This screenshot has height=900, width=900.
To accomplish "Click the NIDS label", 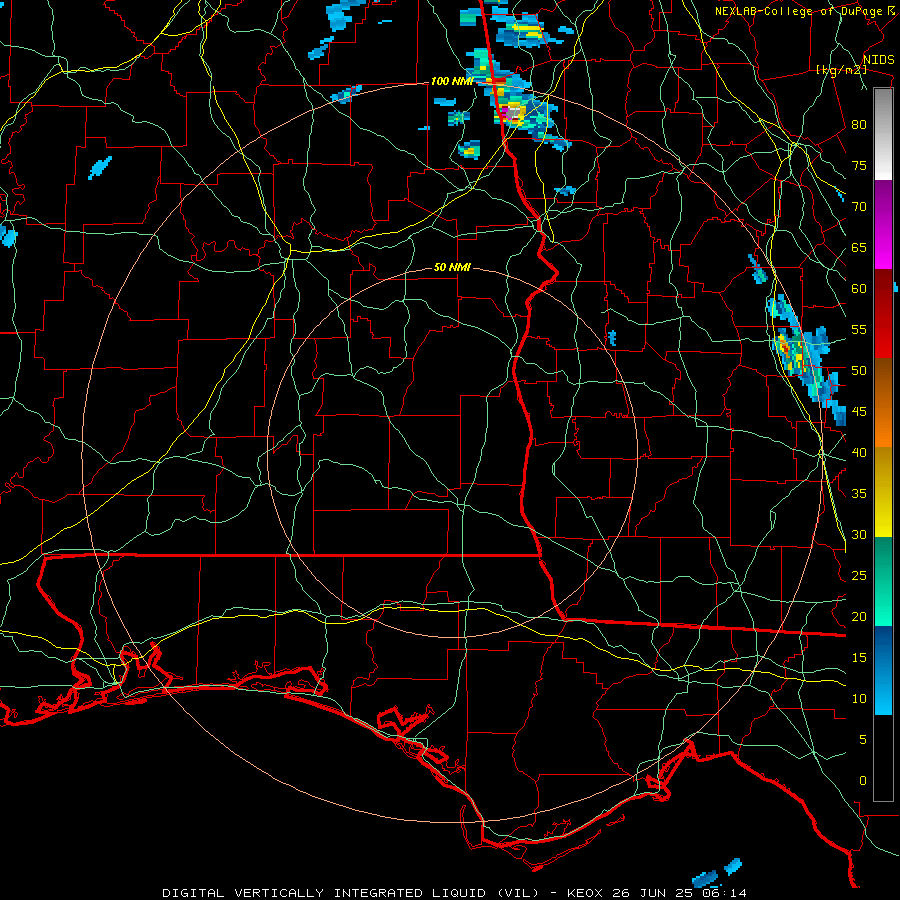I will 878,60.
